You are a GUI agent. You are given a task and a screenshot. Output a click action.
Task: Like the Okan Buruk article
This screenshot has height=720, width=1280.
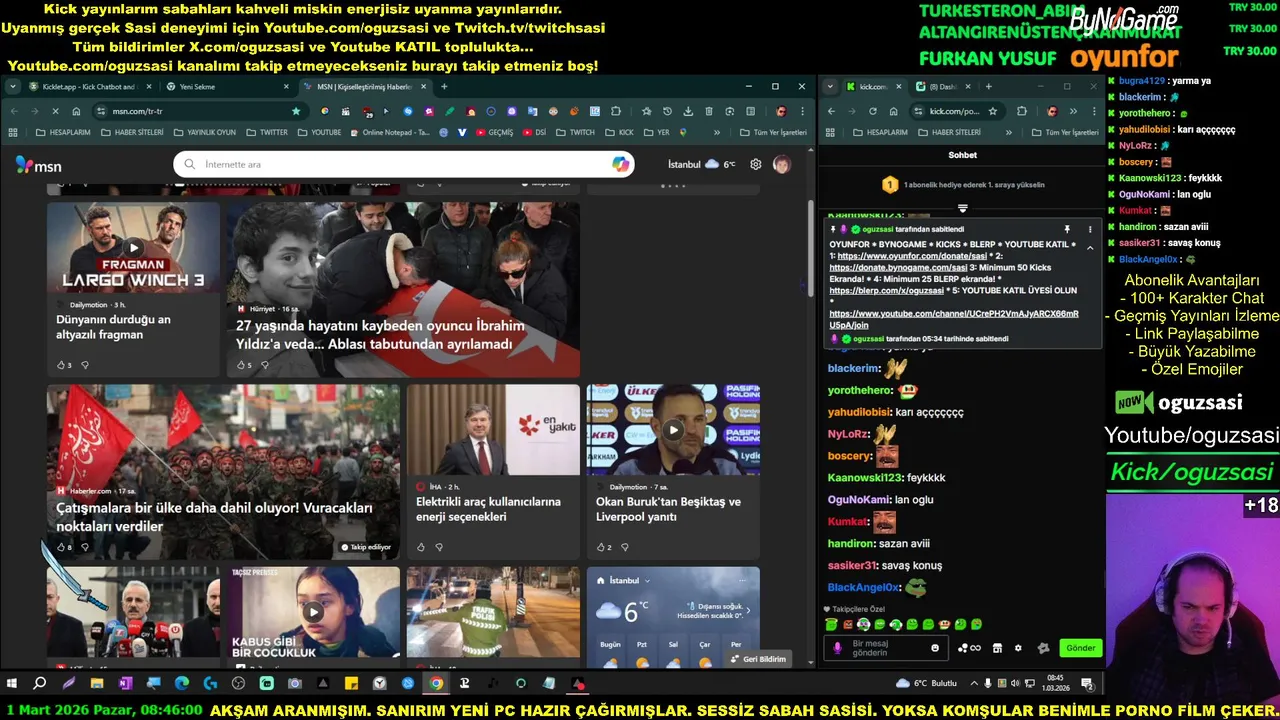pos(601,547)
